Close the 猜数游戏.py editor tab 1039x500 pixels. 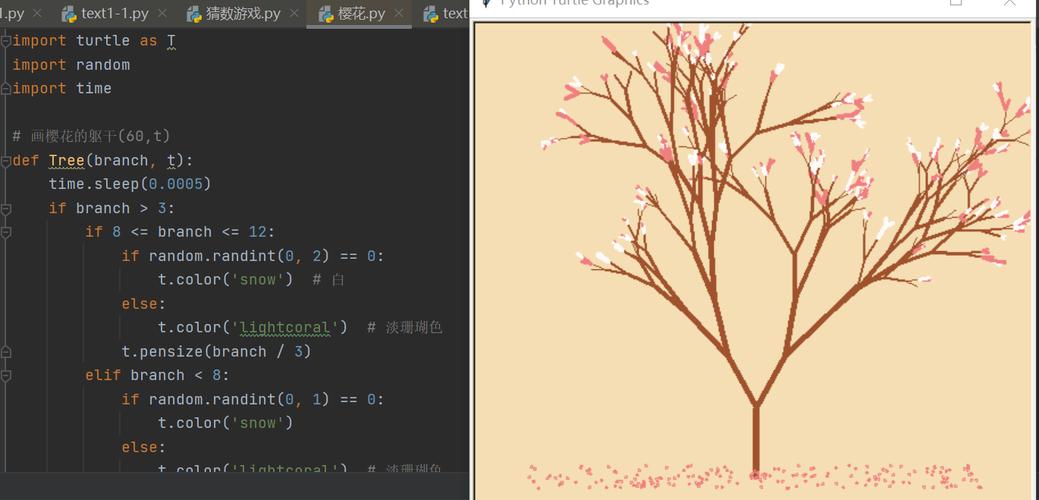click(x=295, y=13)
